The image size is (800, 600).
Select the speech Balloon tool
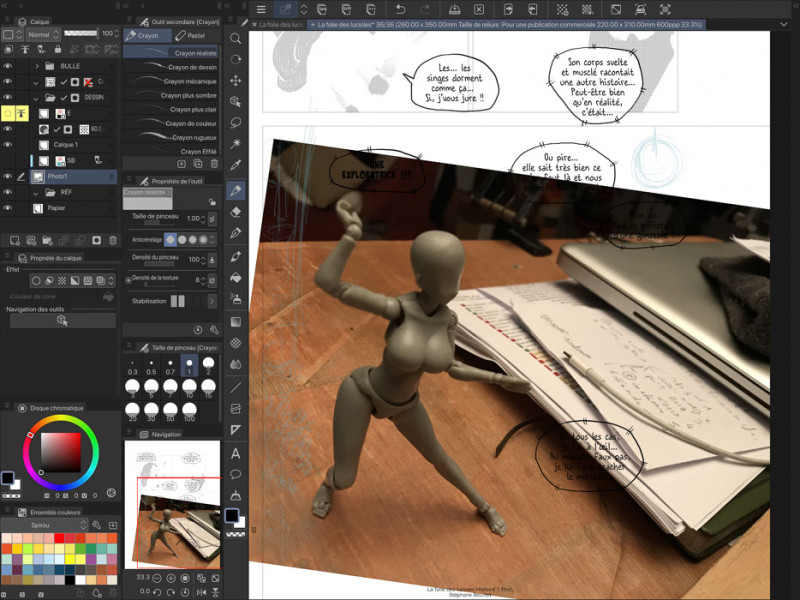coord(236,474)
